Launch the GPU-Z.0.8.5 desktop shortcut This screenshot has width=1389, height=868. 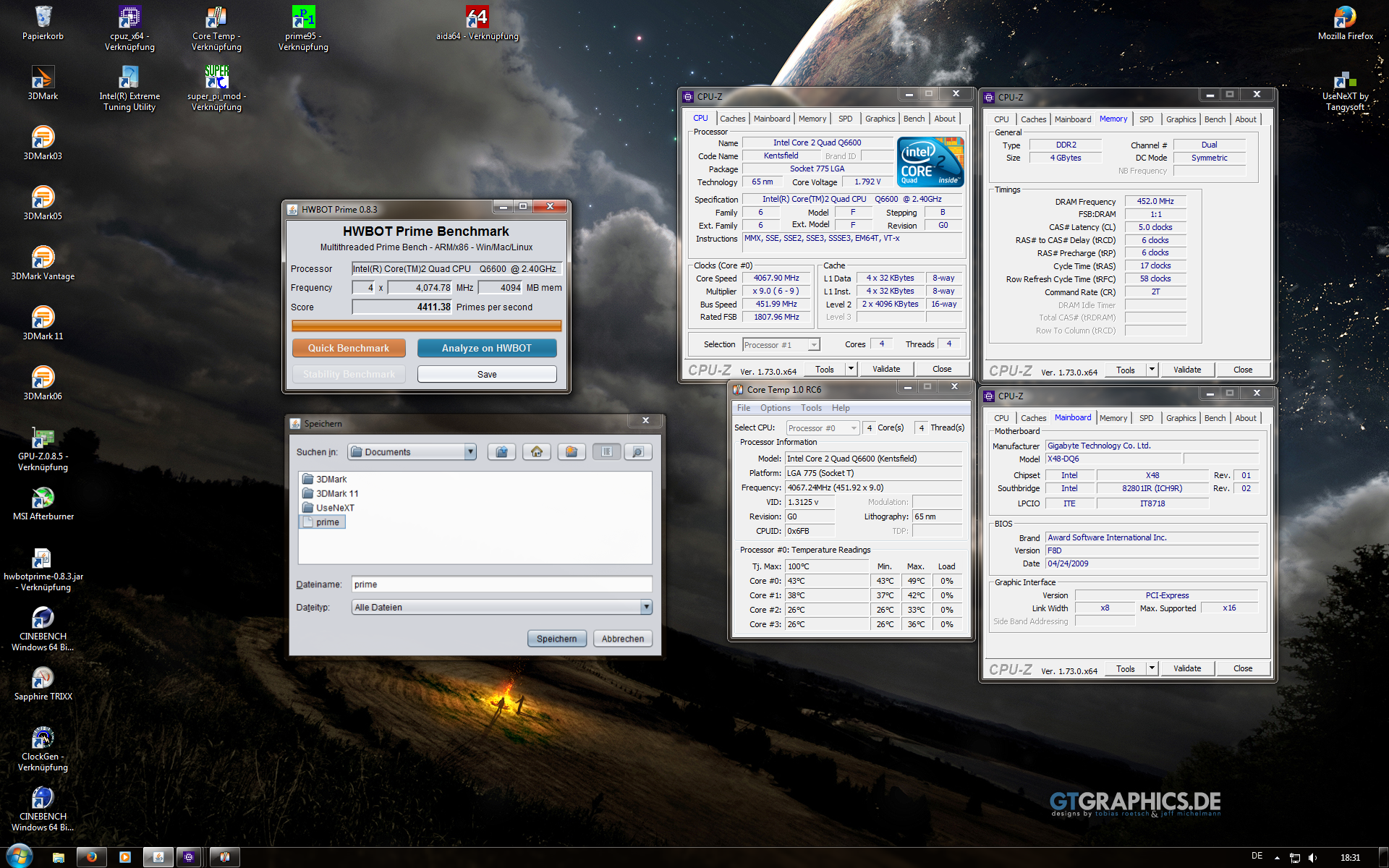[x=43, y=449]
